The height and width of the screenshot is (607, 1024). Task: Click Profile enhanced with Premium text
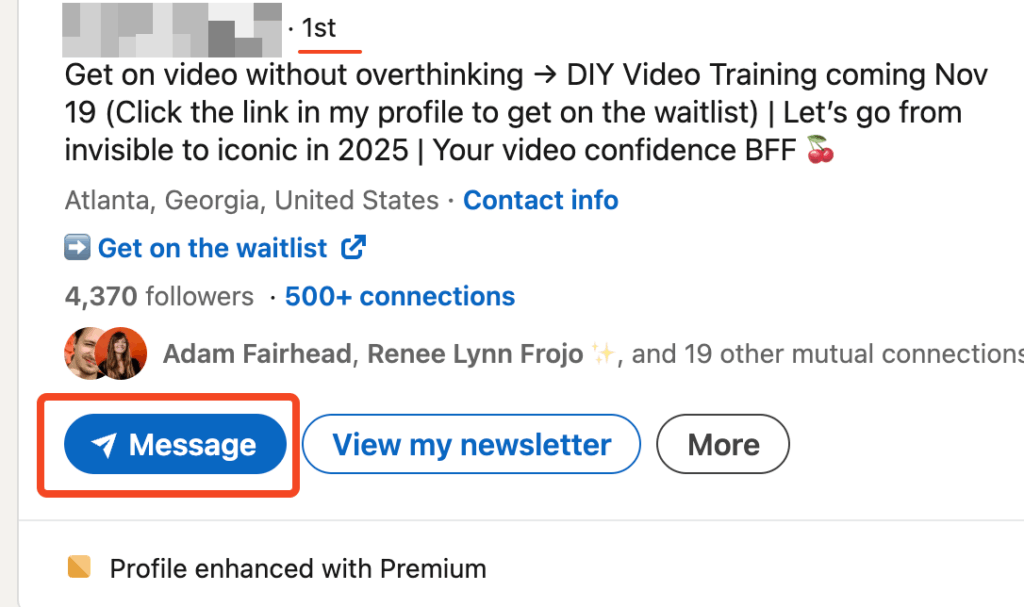coord(296,567)
